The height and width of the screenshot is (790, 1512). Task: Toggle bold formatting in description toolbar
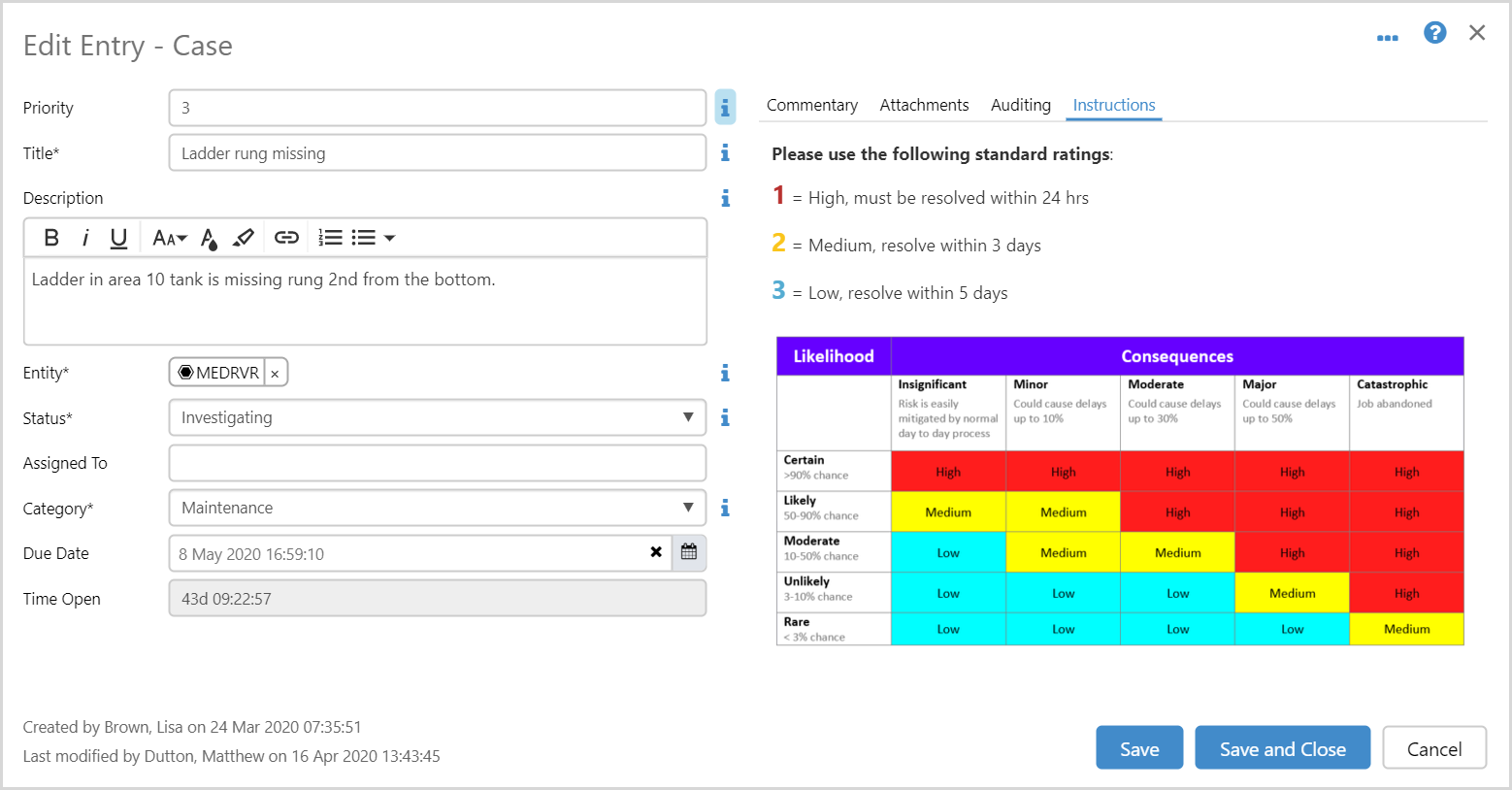tap(52, 238)
